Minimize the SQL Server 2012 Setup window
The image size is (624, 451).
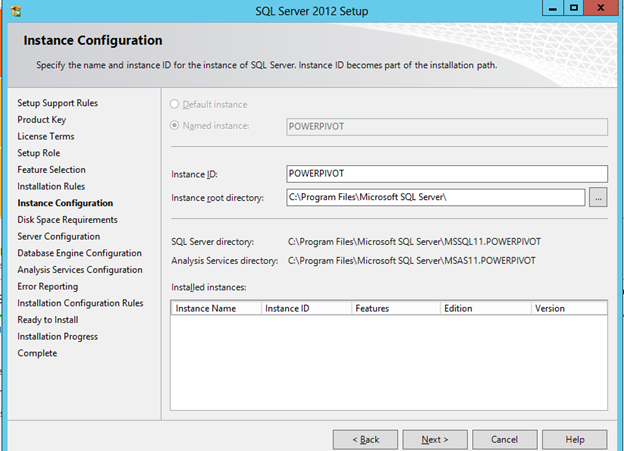coord(553,8)
